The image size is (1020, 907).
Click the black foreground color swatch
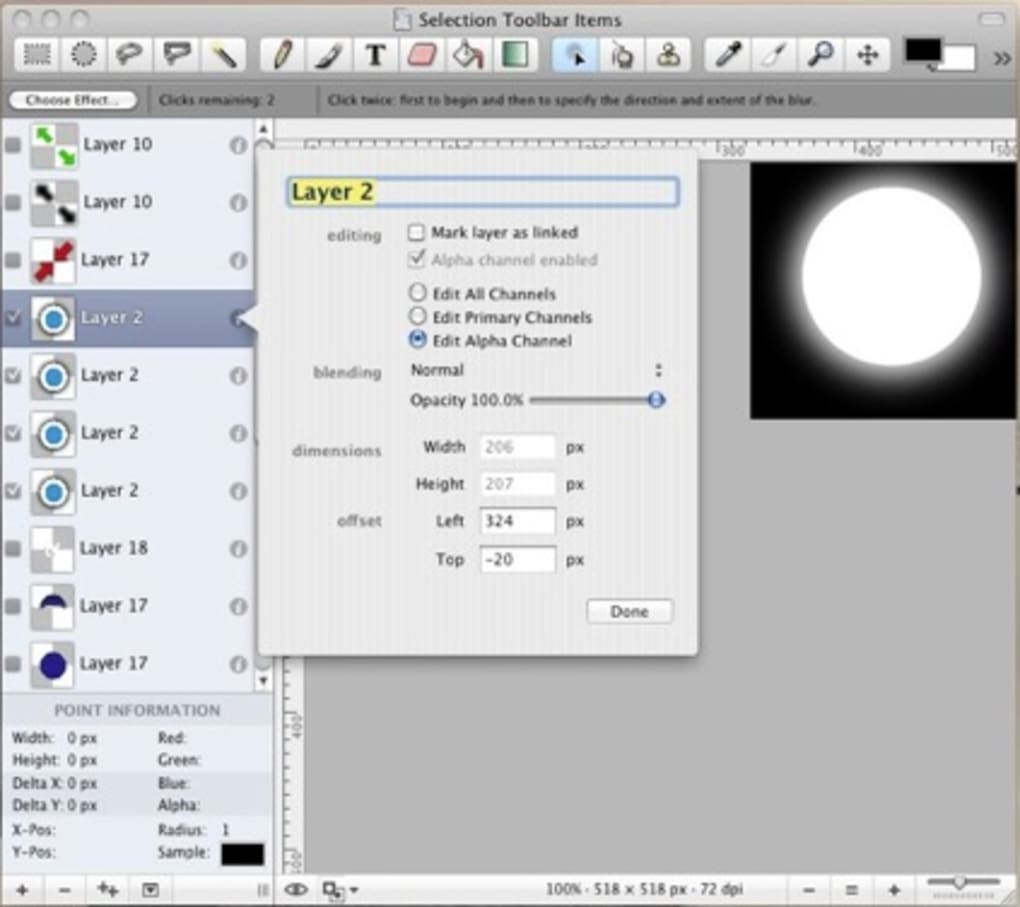(x=921, y=51)
